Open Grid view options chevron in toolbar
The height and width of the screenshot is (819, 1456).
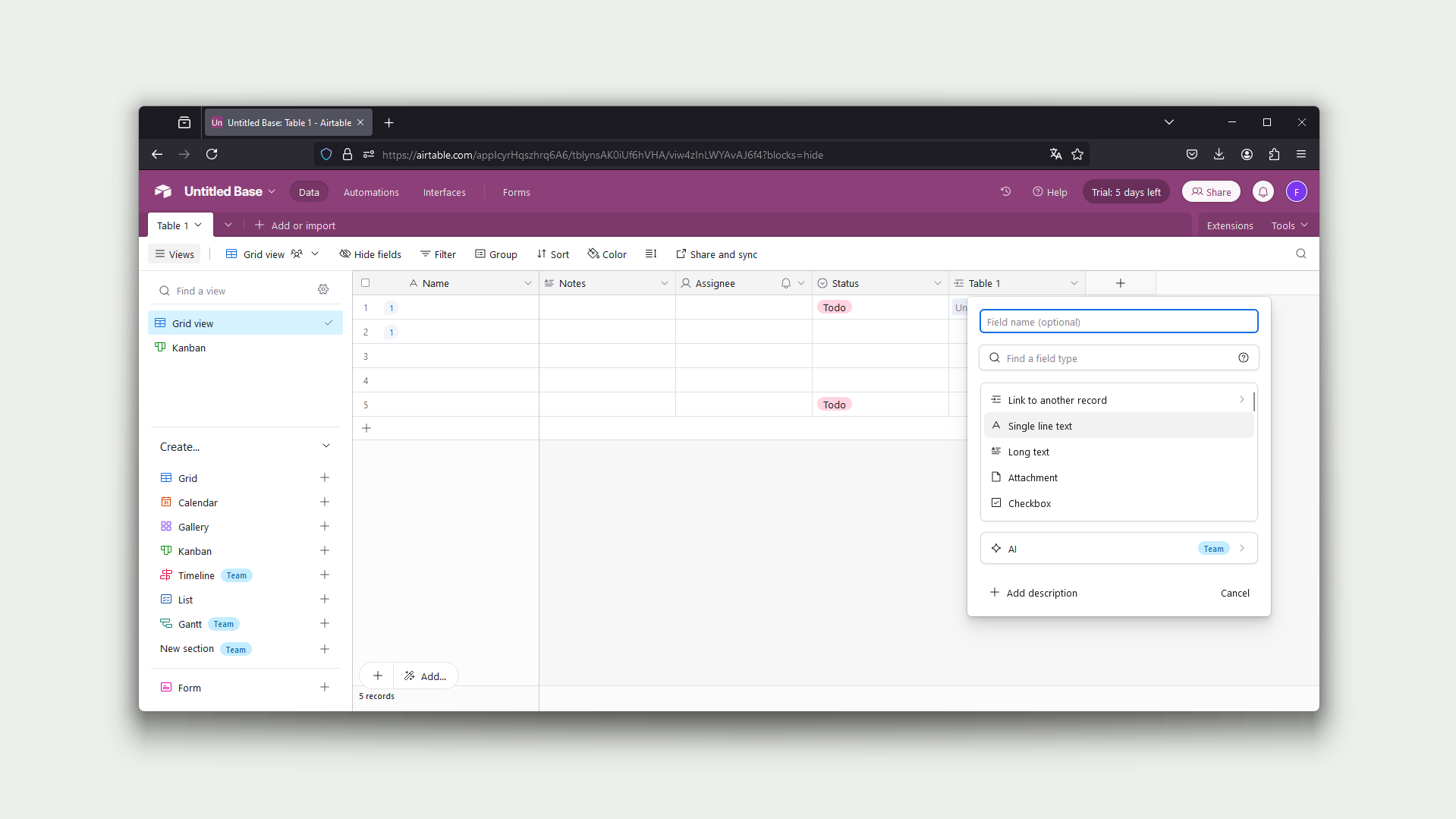point(315,254)
